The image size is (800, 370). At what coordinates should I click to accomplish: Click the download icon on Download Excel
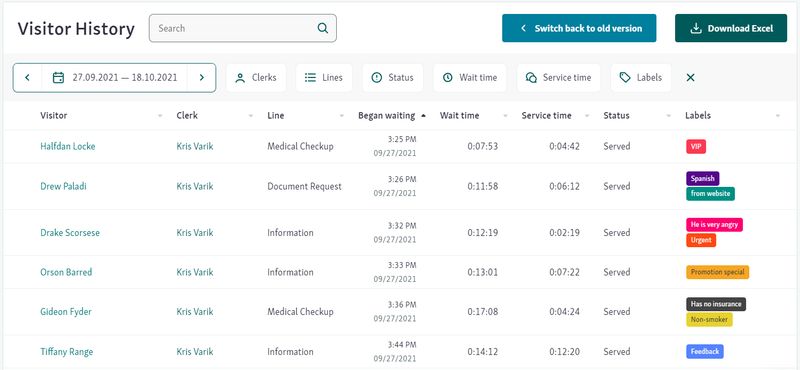[x=696, y=28]
